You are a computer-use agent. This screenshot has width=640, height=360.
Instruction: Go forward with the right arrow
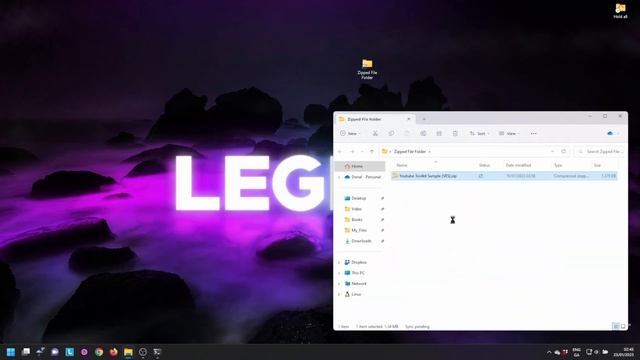[352, 151]
